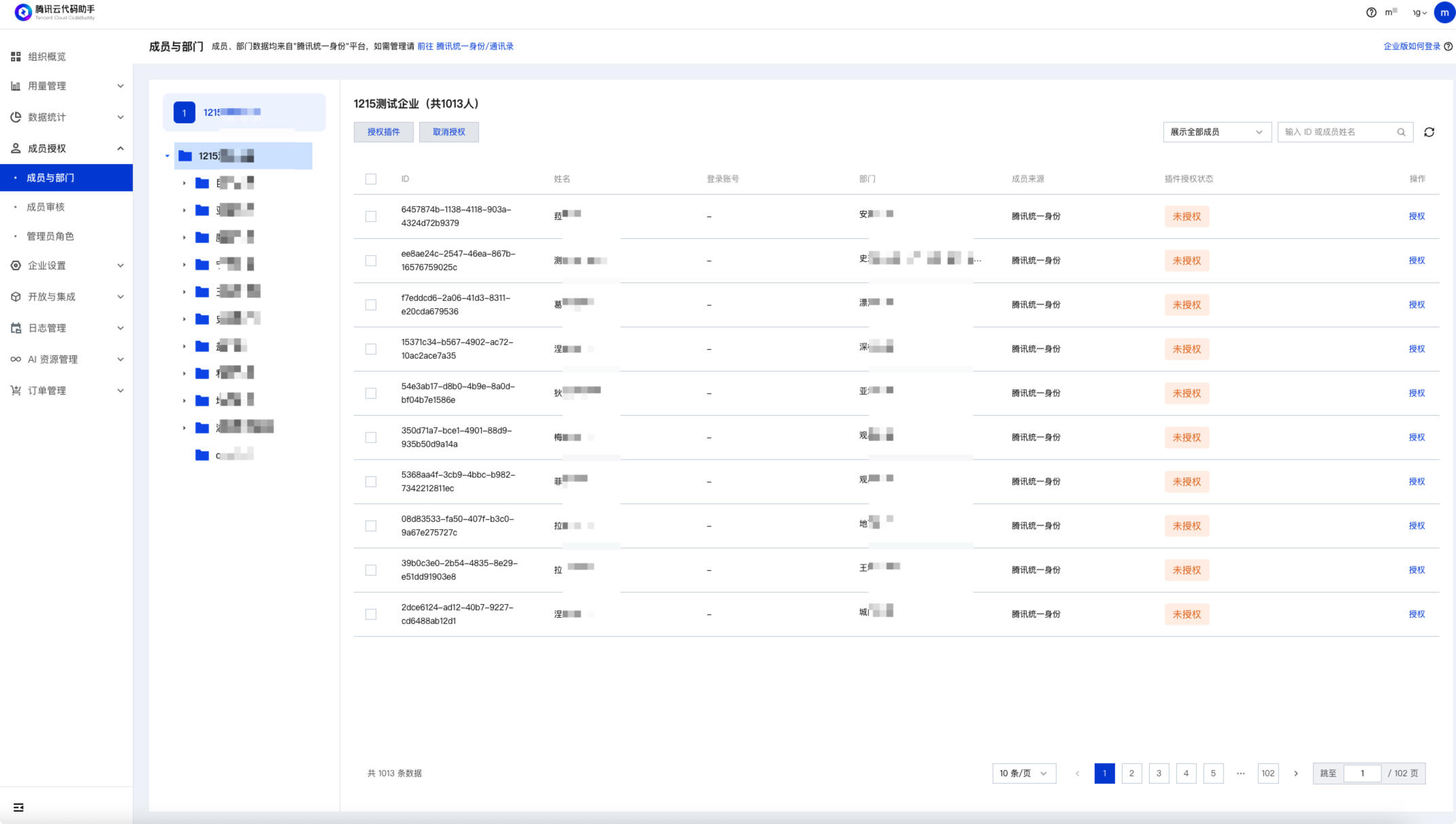
Task: Click the 授权插件 button
Action: pos(383,132)
